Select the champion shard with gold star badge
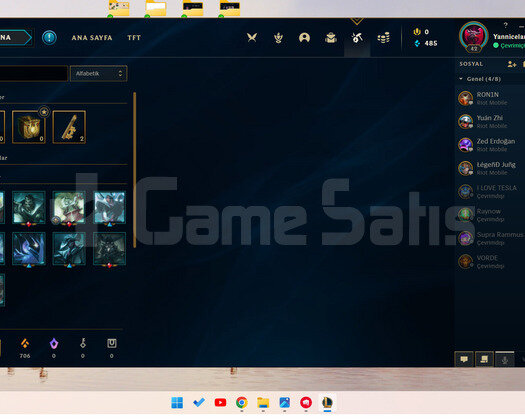This screenshot has height=420, width=525. 69,207
